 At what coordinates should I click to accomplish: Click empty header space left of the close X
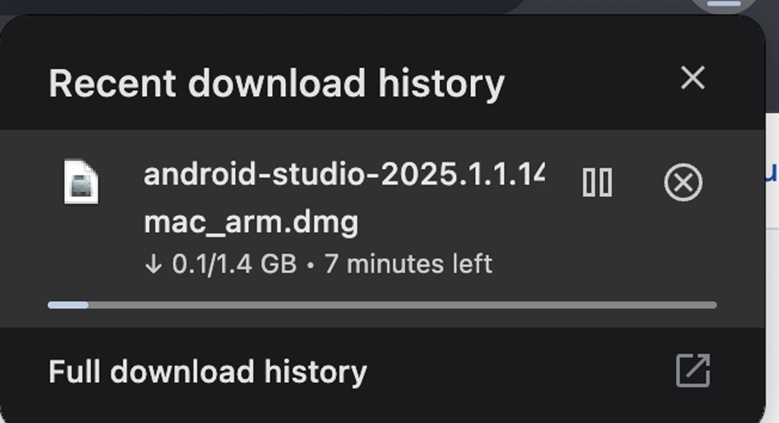coord(590,80)
